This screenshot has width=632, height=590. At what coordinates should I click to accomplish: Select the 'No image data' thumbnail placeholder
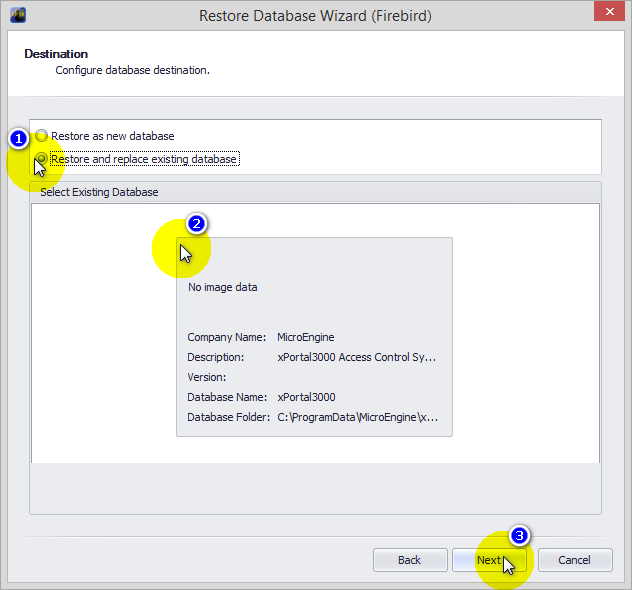click(x=223, y=288)
